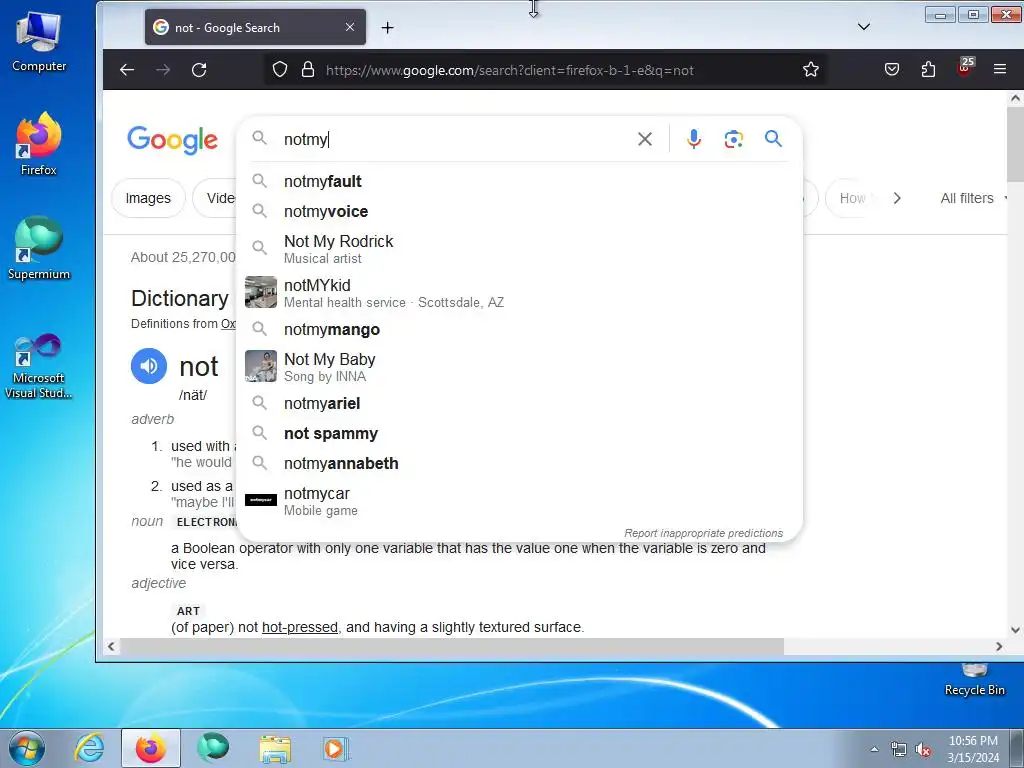
Task: Start voice search with microphone icon
Action: pyautogui.click(x=694, y=139)
